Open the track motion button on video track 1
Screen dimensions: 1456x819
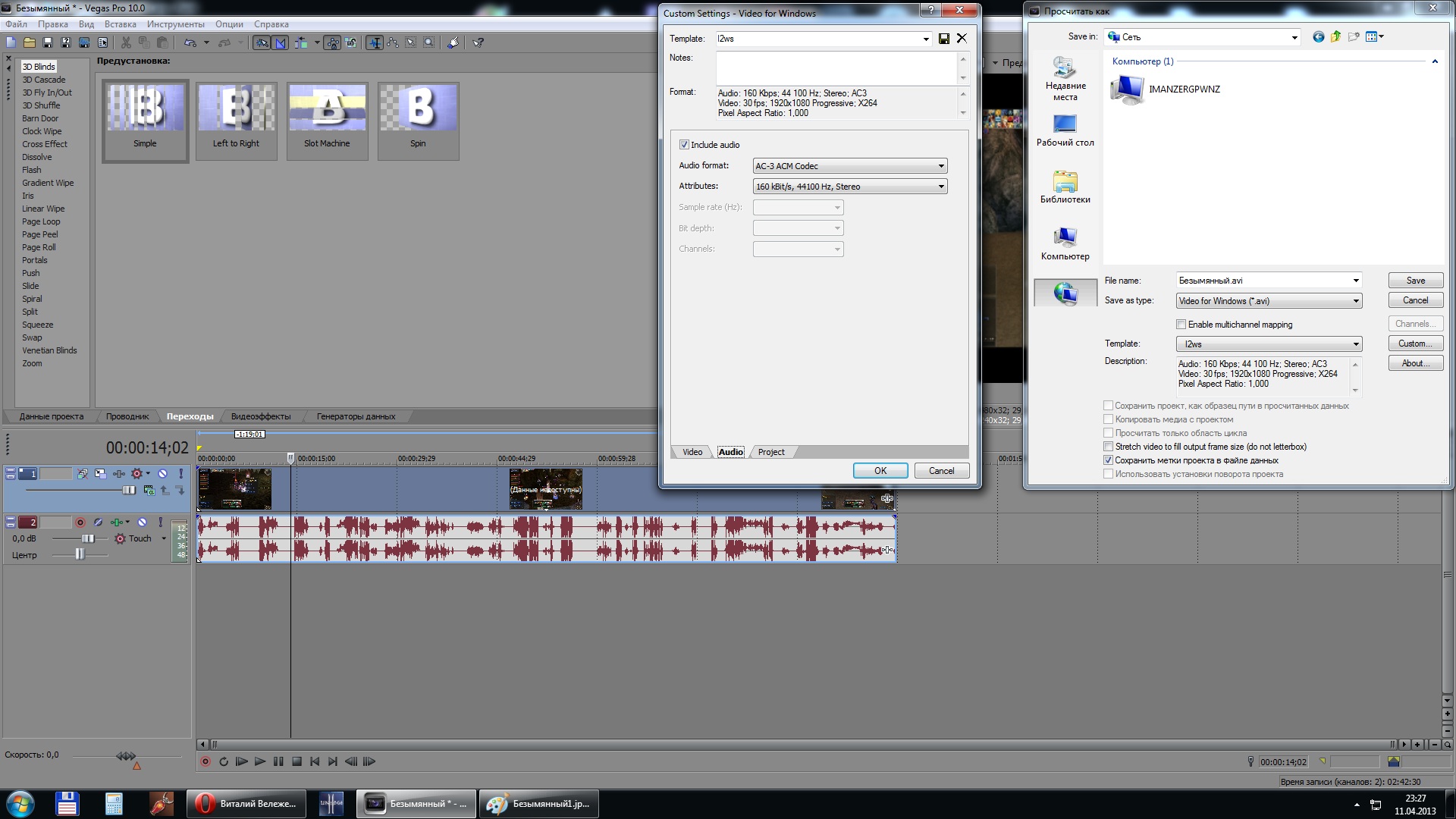(101, 474)
